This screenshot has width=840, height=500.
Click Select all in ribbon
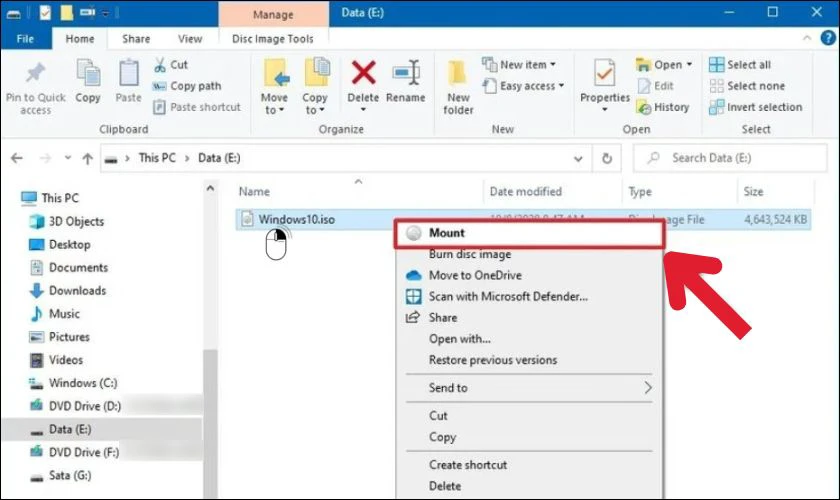[x=740, y=65]
